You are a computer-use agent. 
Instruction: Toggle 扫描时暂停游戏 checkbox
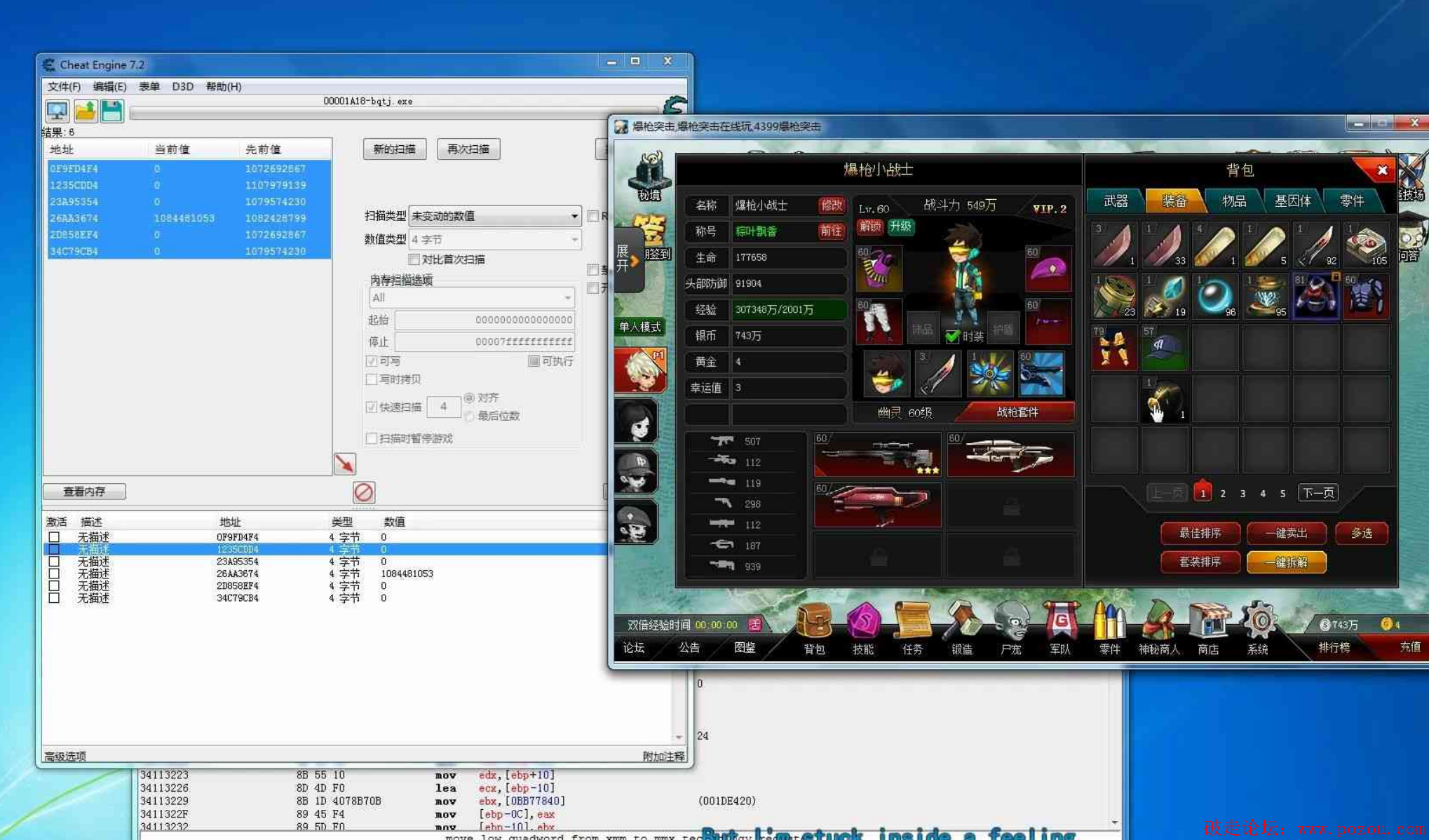pos(372,438)
